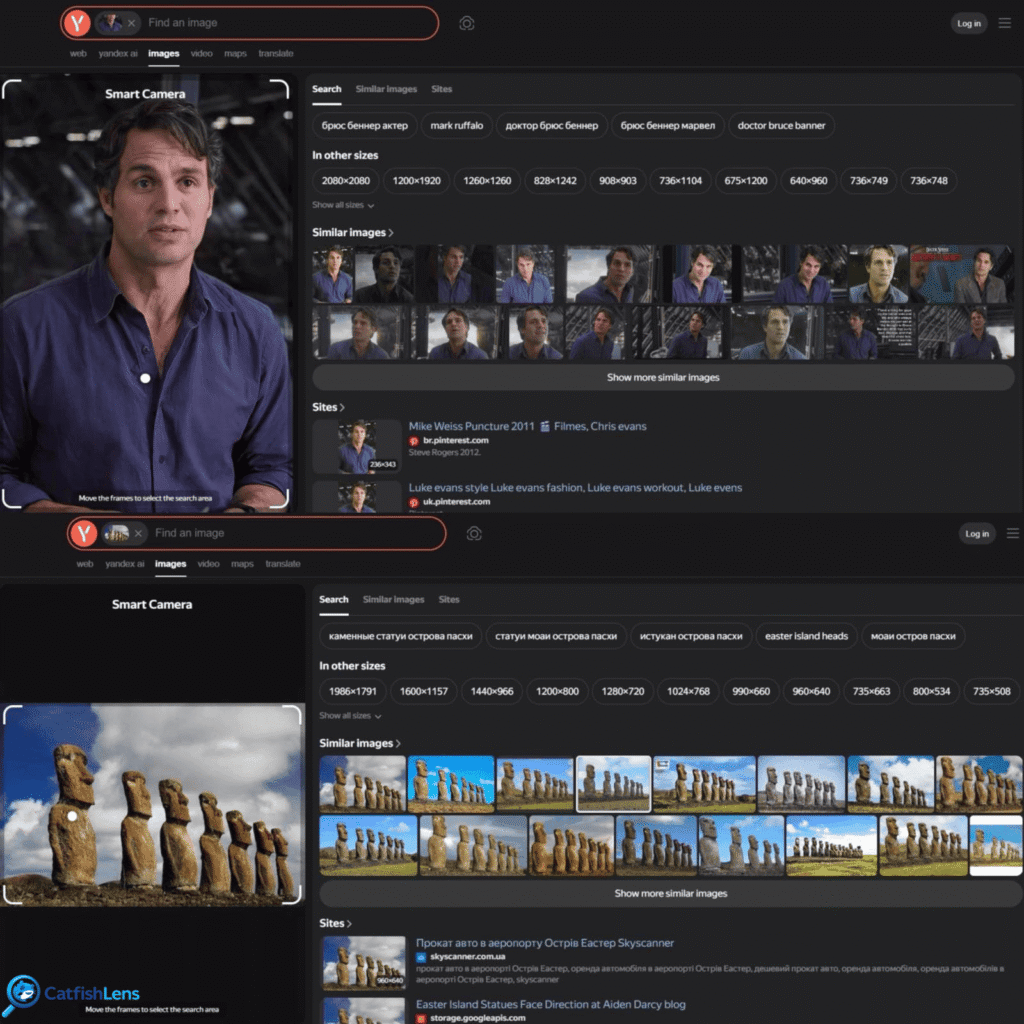Image resolution: width=1024 pixels, height=1024 pixels.
Task: Click the Yandex logo beside the portrait search bar
Action: pyautogui.click(x=77, y=23)
